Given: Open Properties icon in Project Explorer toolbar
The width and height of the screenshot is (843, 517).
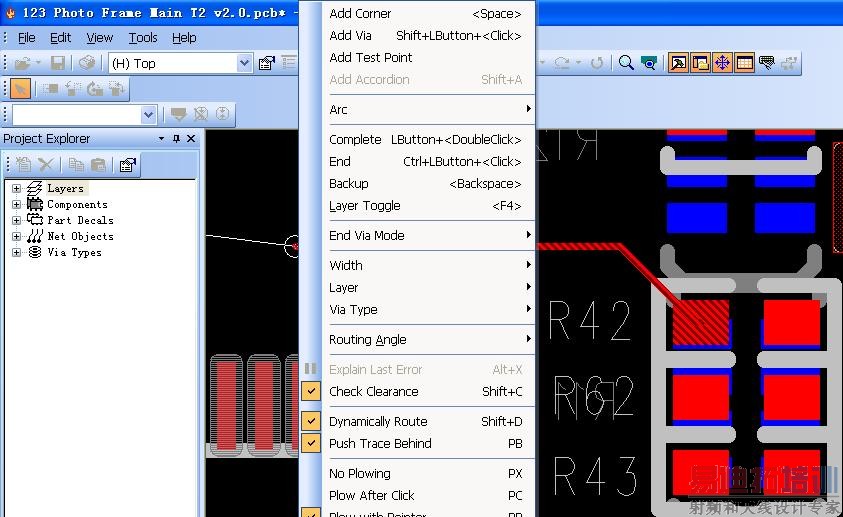Looking at the screenshot, I should [x=128, y=164].
